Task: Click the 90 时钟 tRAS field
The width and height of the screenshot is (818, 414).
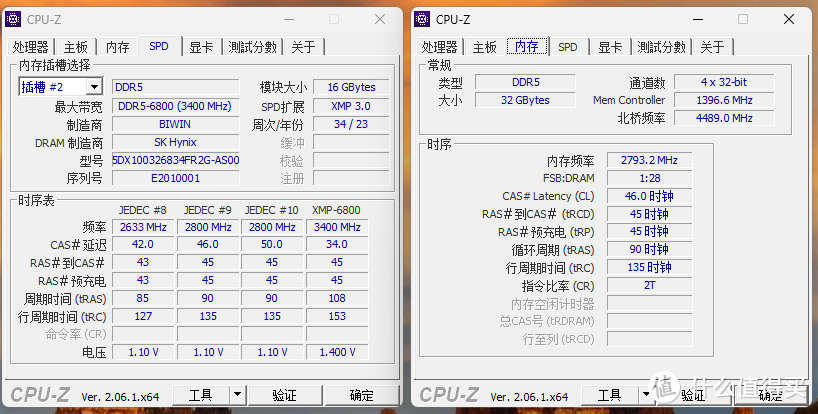Action: click(649, 249)
